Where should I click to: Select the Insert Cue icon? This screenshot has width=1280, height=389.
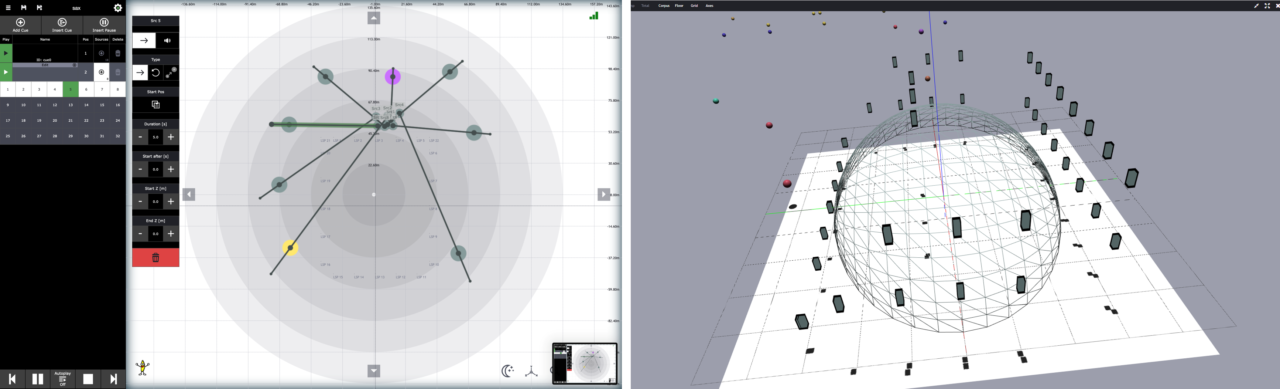[62, 21]
